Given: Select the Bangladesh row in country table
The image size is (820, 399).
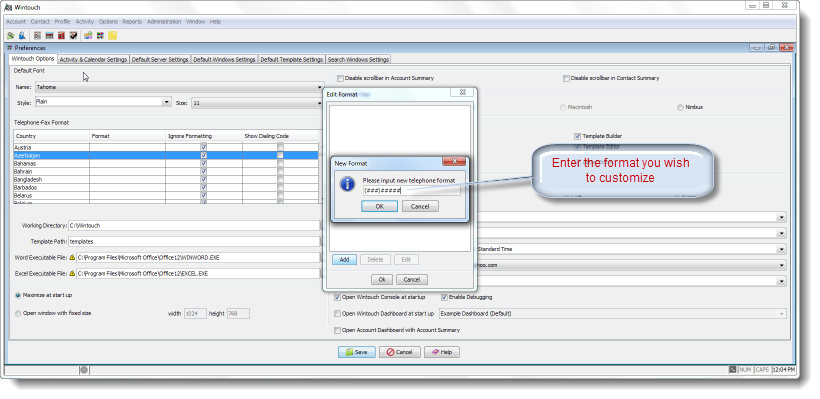Looking at the screenshot, I should click(x=166, y=179).
